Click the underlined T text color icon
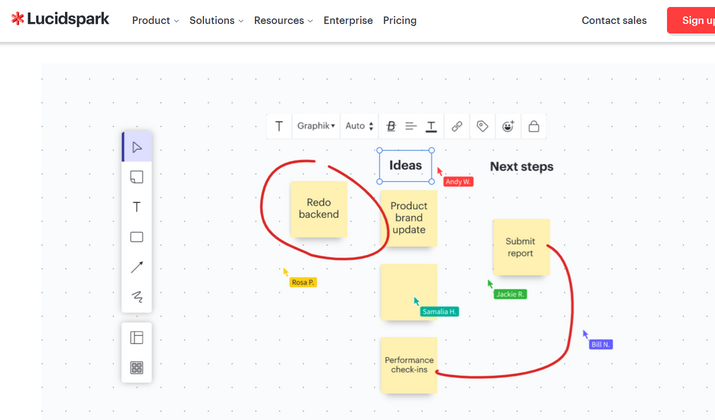The height and width of the screenshot is (420, 715). pos(431,126)
